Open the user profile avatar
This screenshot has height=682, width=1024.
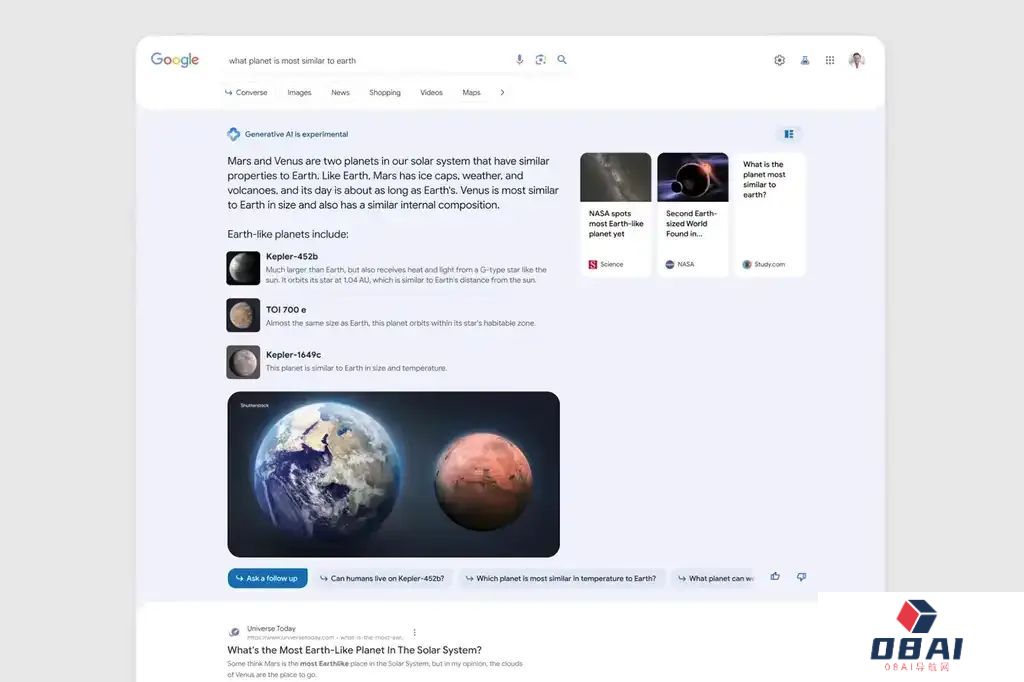coord(856,60)
